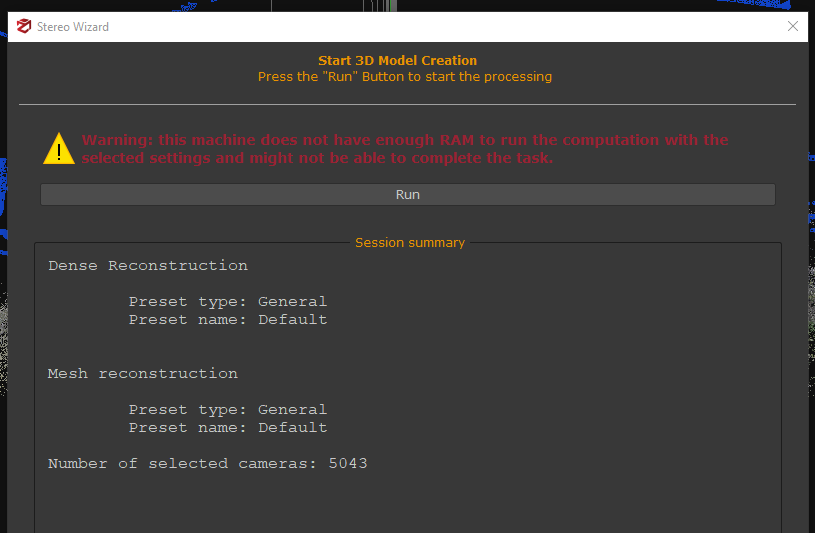Click "Number of selected cameras: 5043" line
Image resolution: width=815 pixels, height=533 pixels.
[x=208, y=464]
